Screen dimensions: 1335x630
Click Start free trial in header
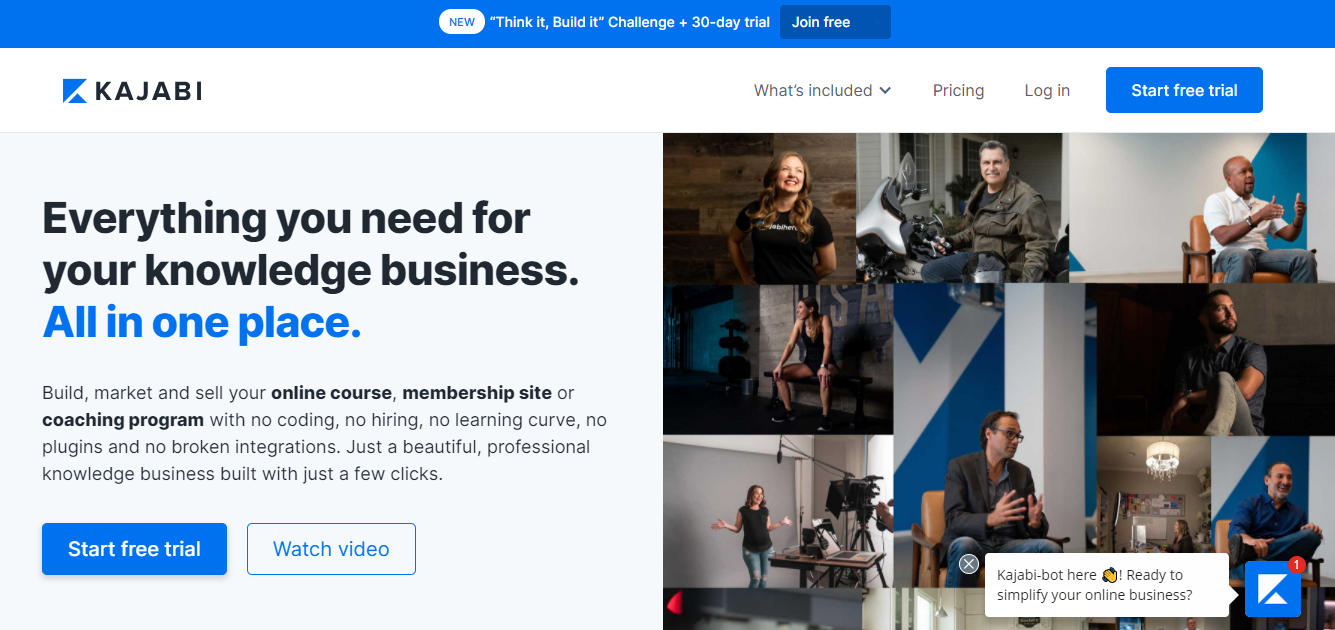pos(1184,90)
